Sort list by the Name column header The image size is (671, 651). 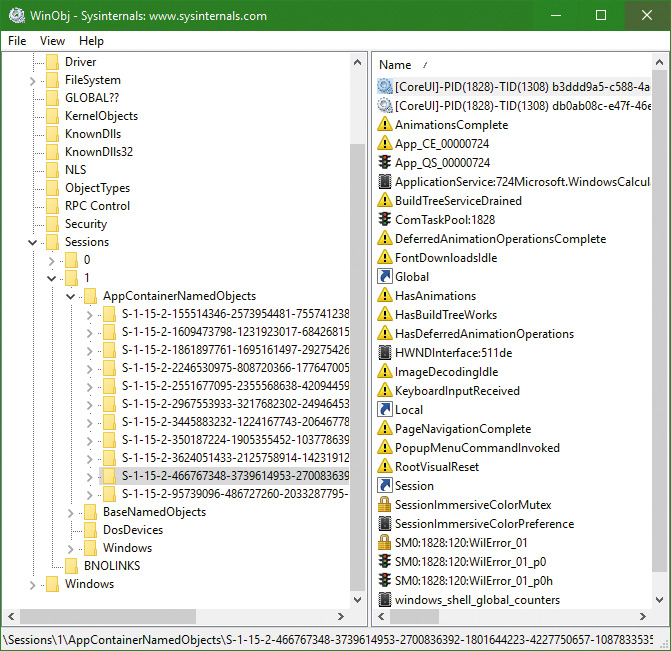click(395, 65)
